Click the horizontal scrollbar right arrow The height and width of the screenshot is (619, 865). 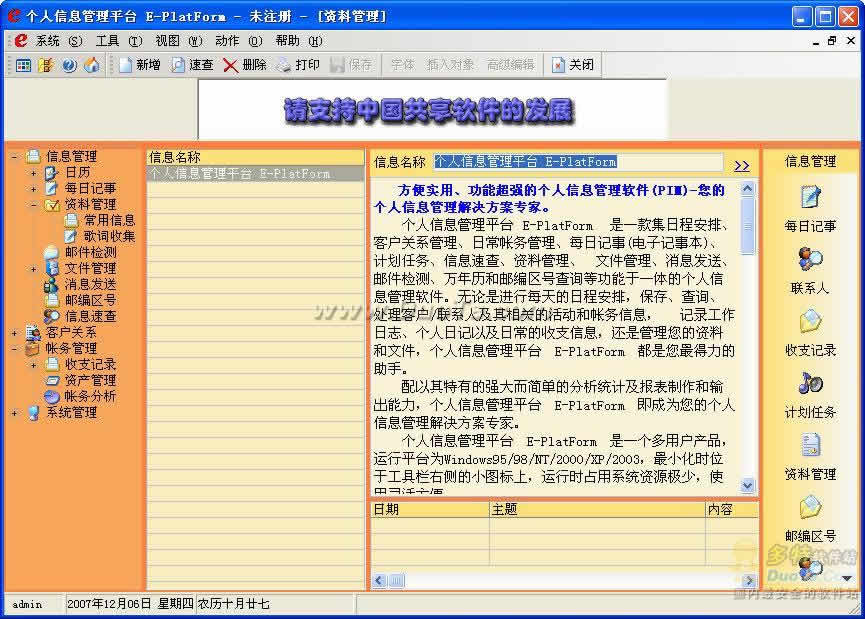point(749,580)
